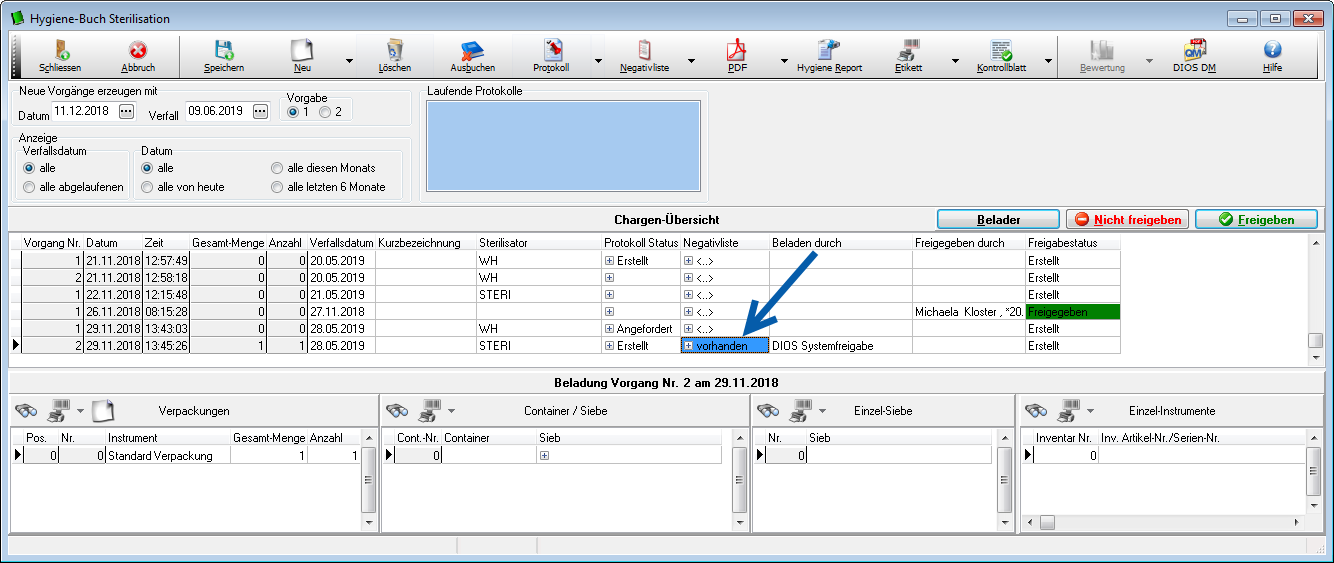The width and height of the screenshot is (1334, 563).
Task: Sort by Verfallsdatum column header
Action: pos(341,243)
